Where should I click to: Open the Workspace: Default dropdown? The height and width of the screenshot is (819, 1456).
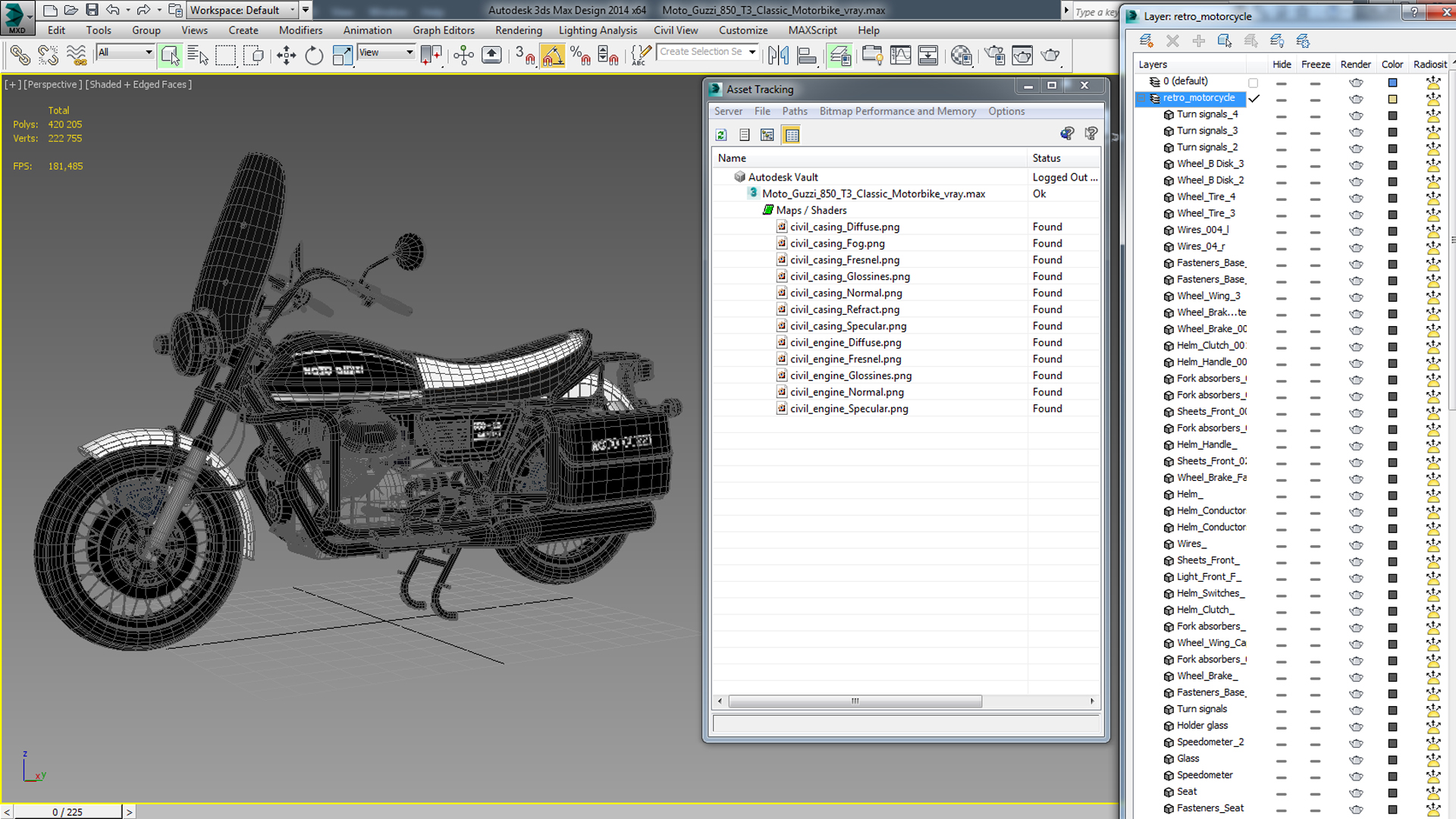(243, 10)
